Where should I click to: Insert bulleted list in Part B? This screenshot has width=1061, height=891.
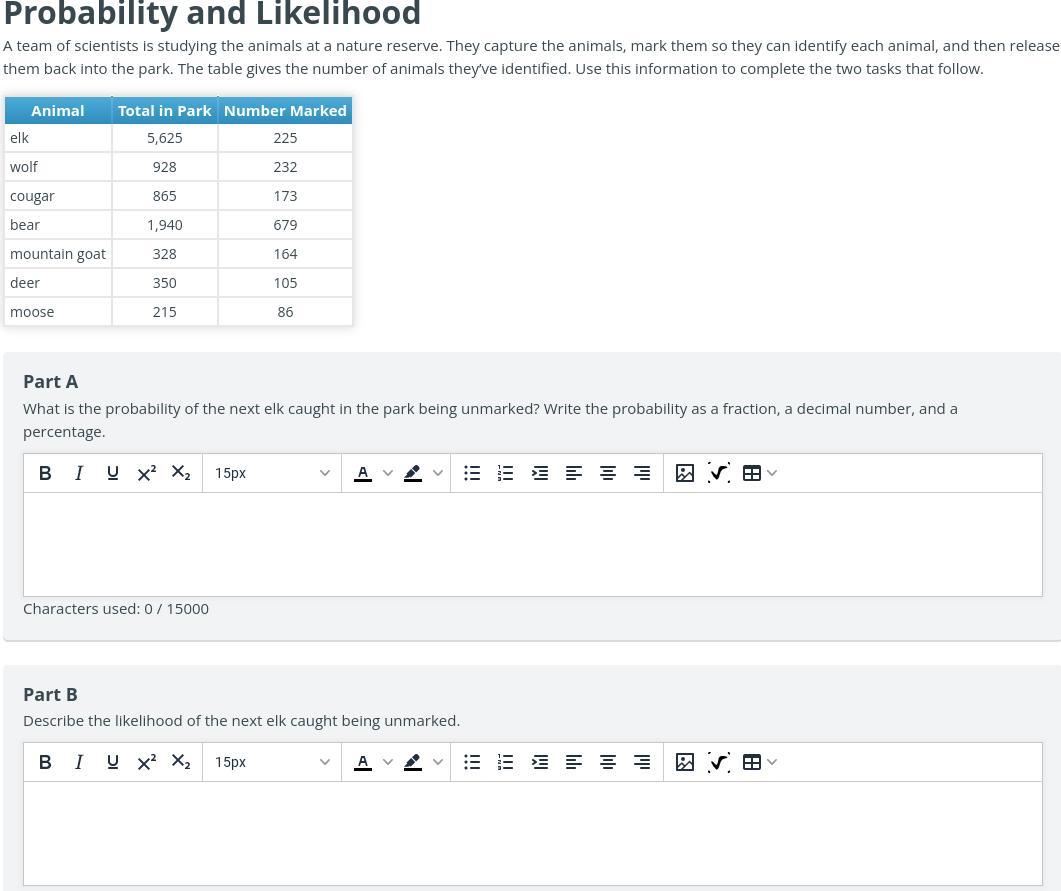472,762
